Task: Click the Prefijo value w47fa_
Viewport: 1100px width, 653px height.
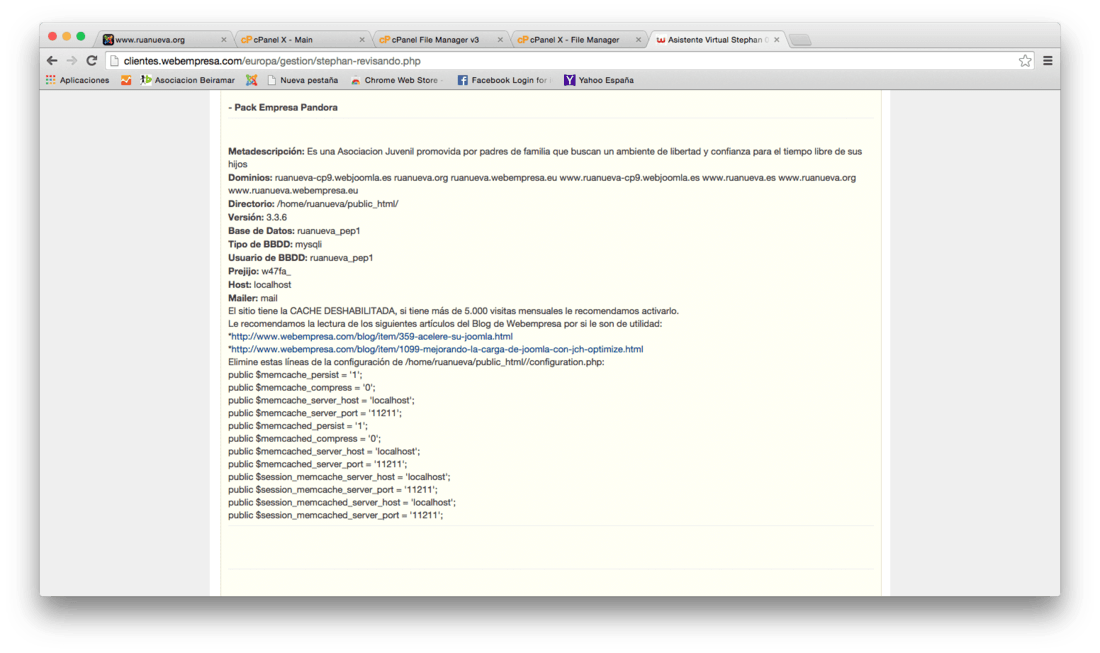Action: tap(276, 271)
